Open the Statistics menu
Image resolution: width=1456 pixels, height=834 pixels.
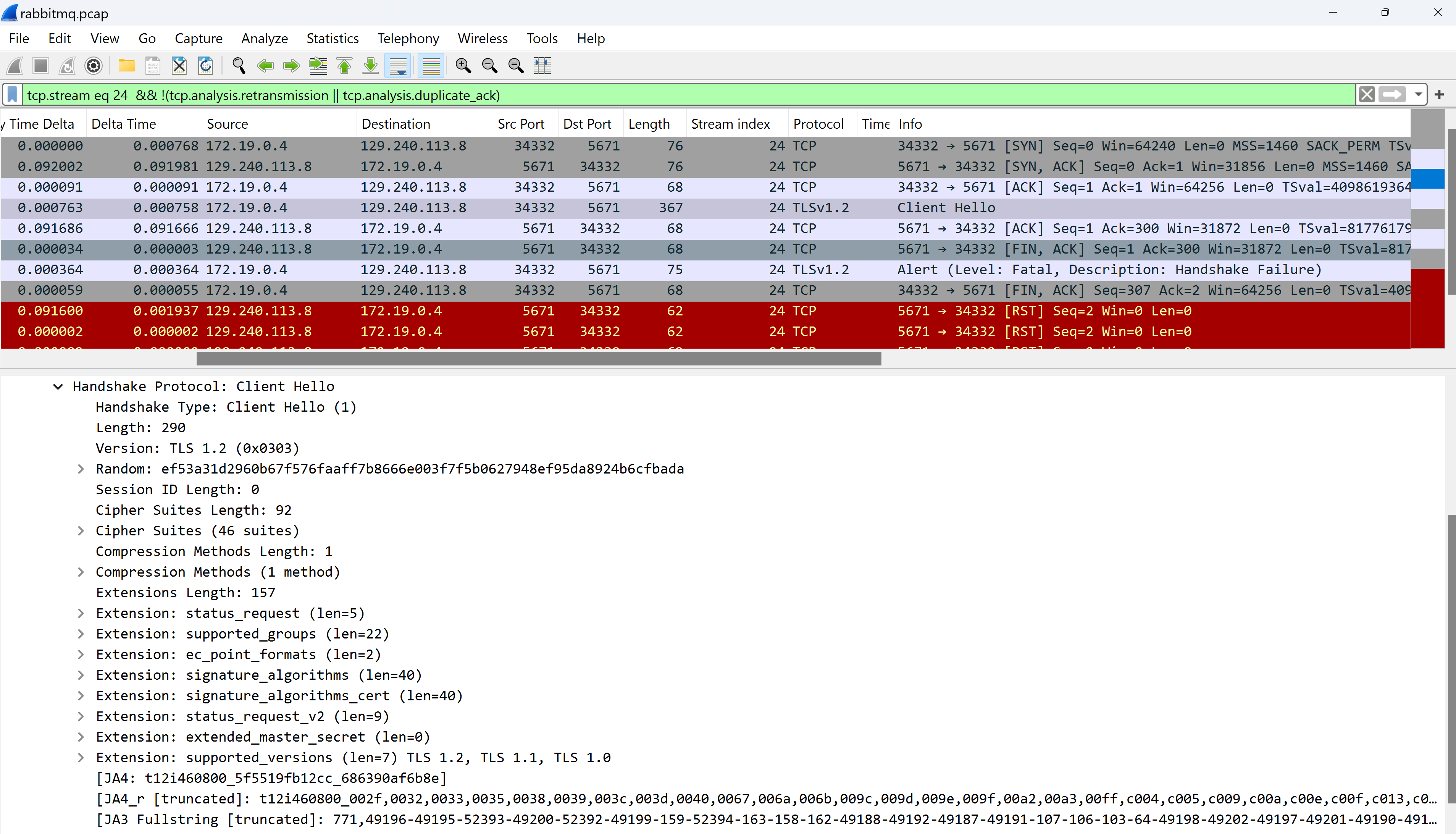tap(332, 38)
